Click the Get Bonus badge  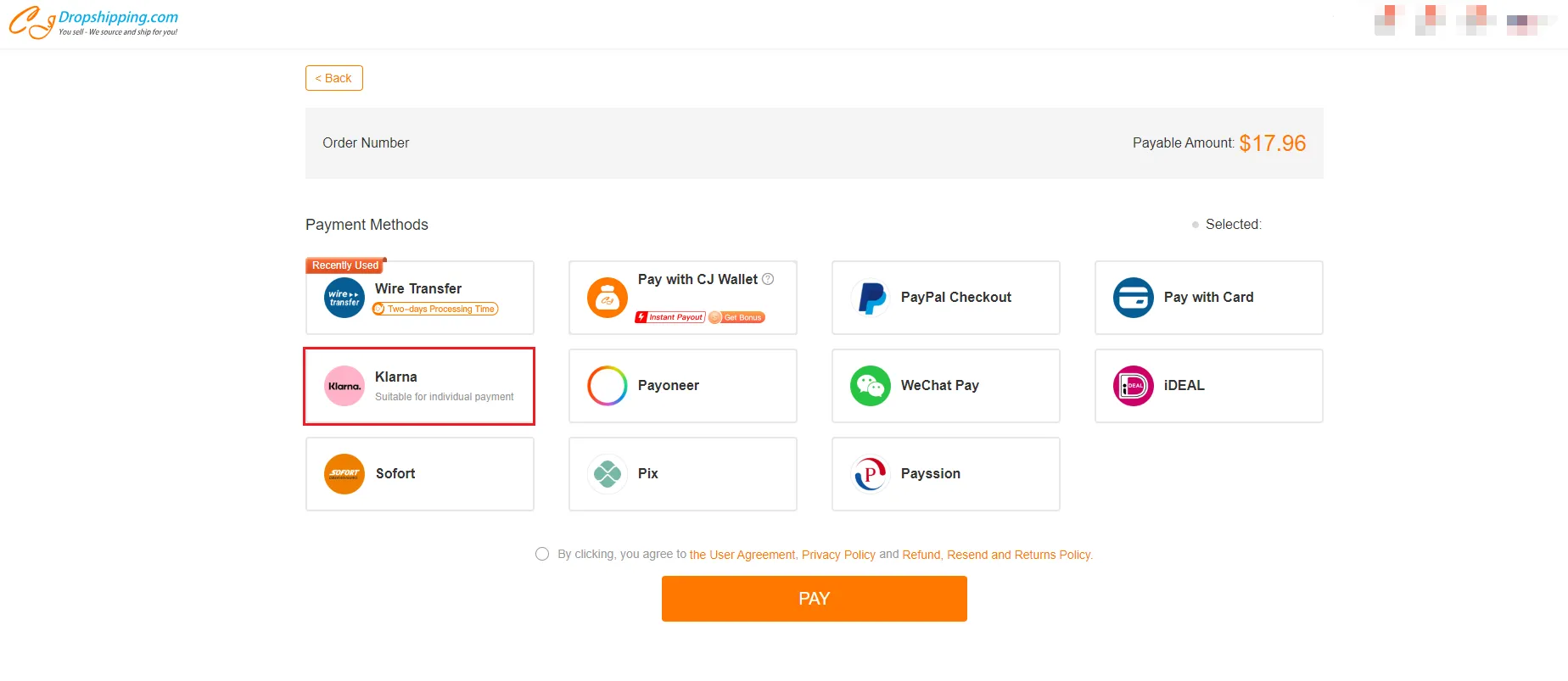(737, 317)
